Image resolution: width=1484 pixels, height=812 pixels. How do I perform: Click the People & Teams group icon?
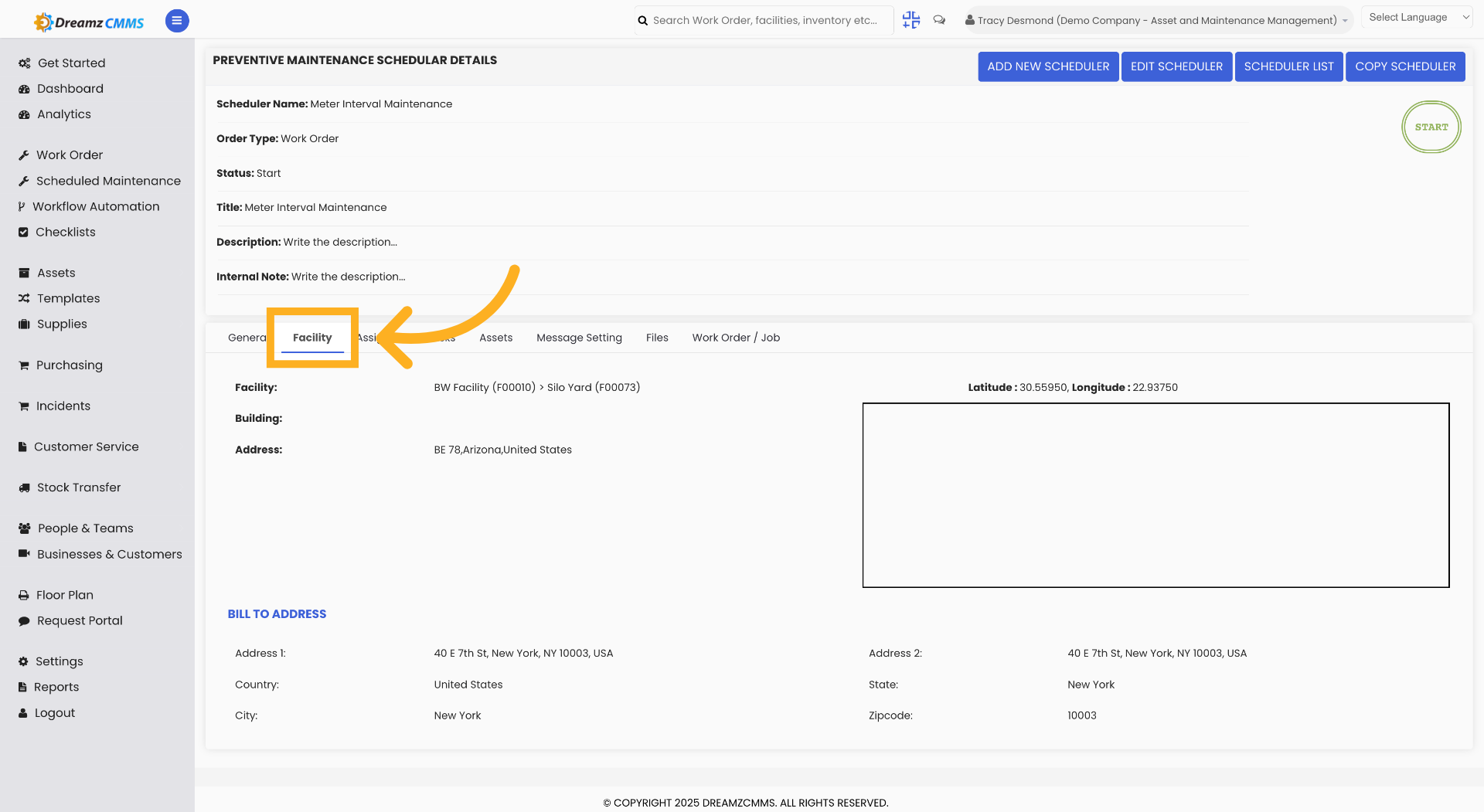(x=25, y=528)
